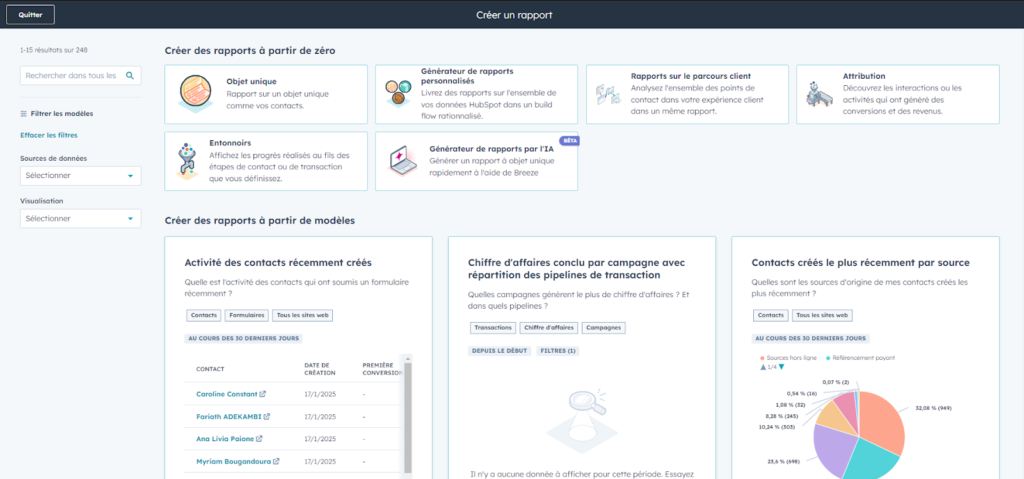Click the 23,6 % (698) pie label
Viewport: 1024px width, 479px height.
pos(783,461)
